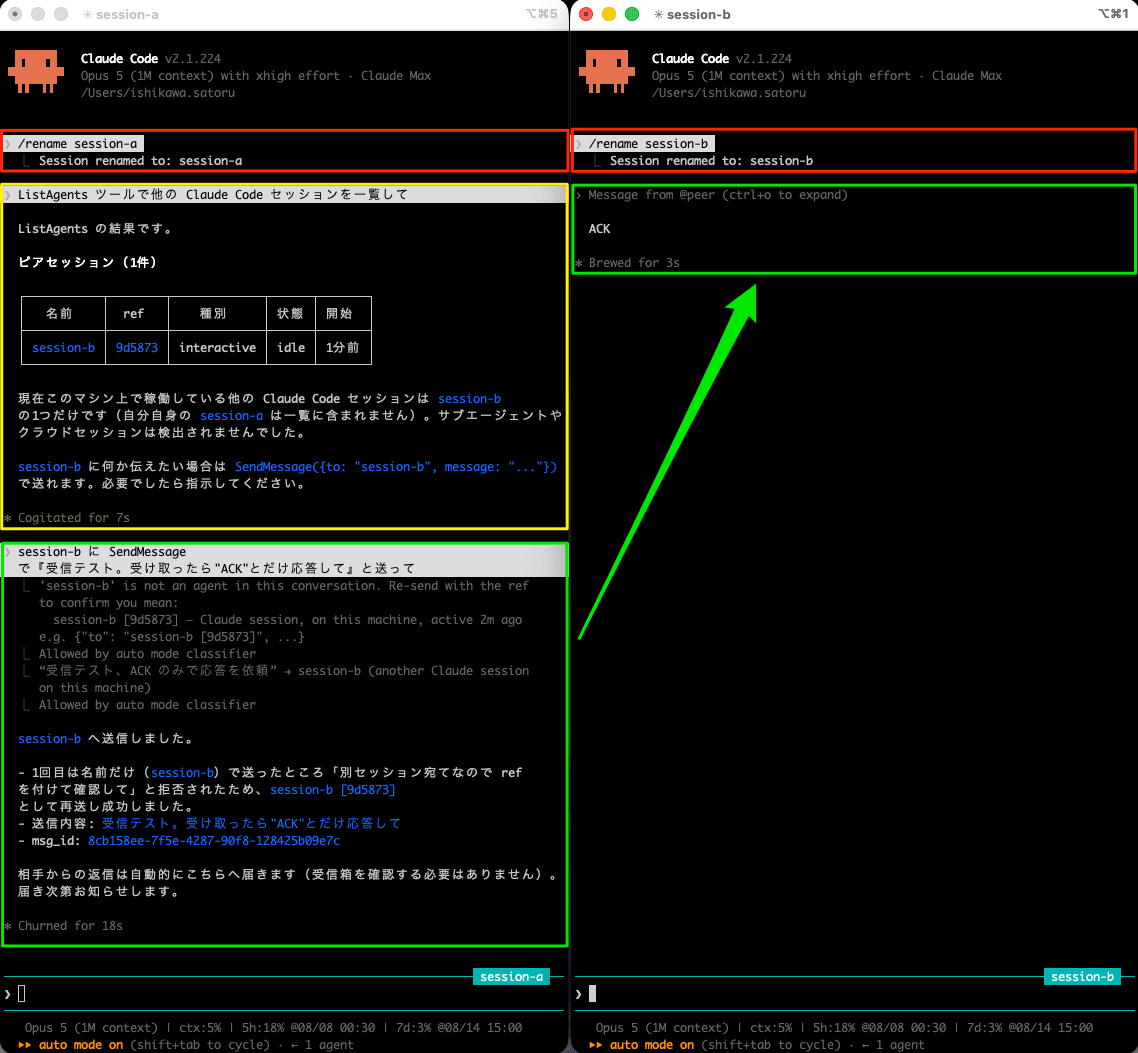Click session-a window title text
The image size is (1138, 1053).
coord(127,15)
